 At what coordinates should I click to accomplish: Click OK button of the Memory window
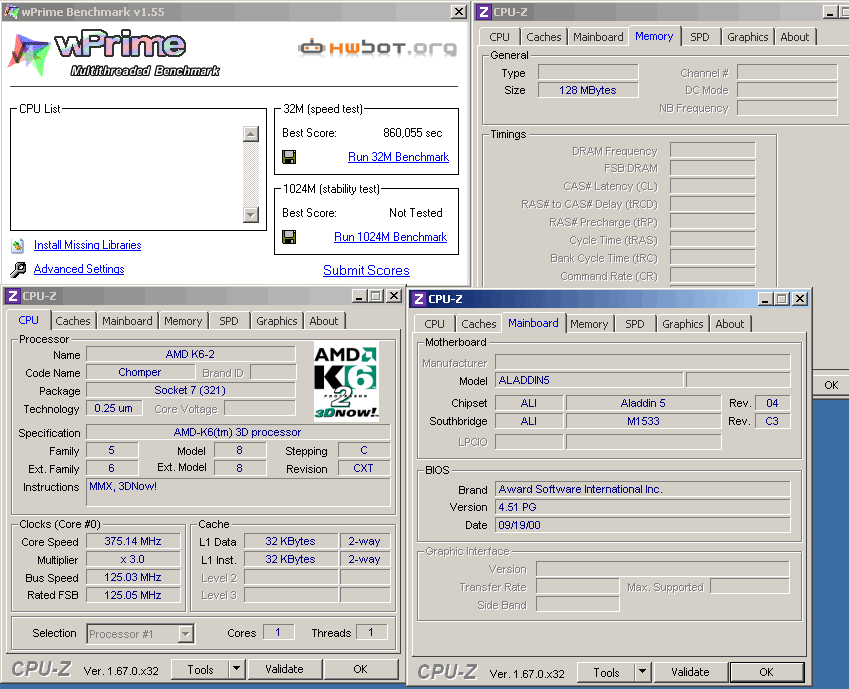[x=831, y=385]
